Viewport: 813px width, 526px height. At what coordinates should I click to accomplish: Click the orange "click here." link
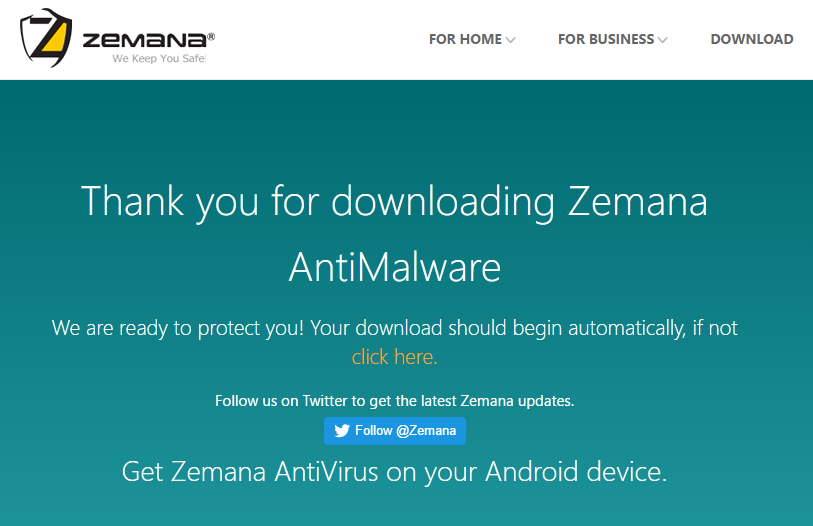pos(394,356)
